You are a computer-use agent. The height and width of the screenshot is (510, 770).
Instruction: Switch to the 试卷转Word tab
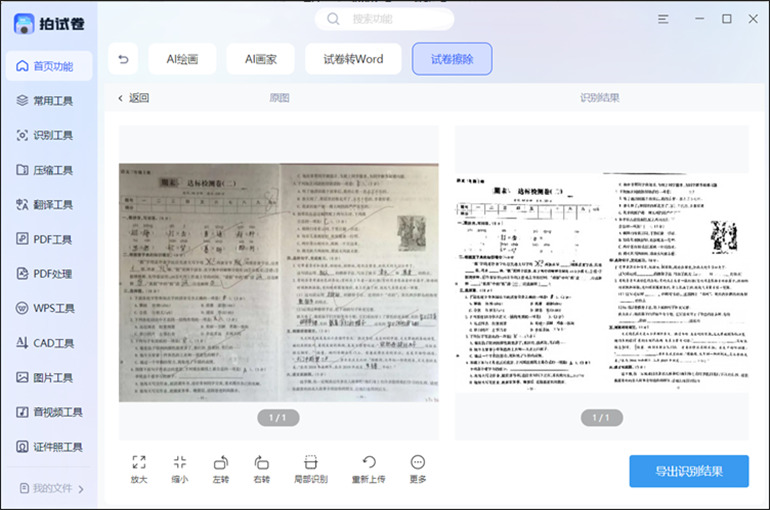[x=353, y=59]
